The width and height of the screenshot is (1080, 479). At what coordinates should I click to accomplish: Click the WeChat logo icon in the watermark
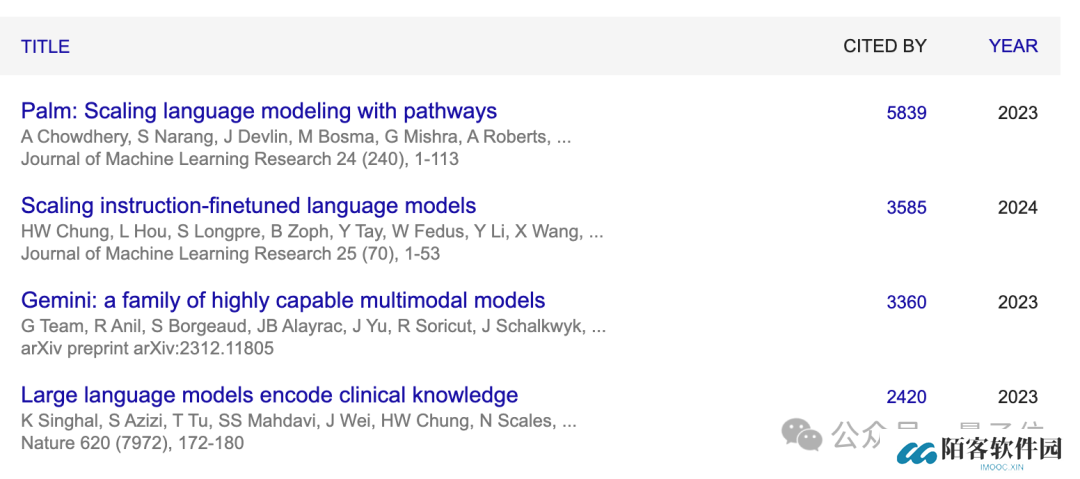coord(802,434)
